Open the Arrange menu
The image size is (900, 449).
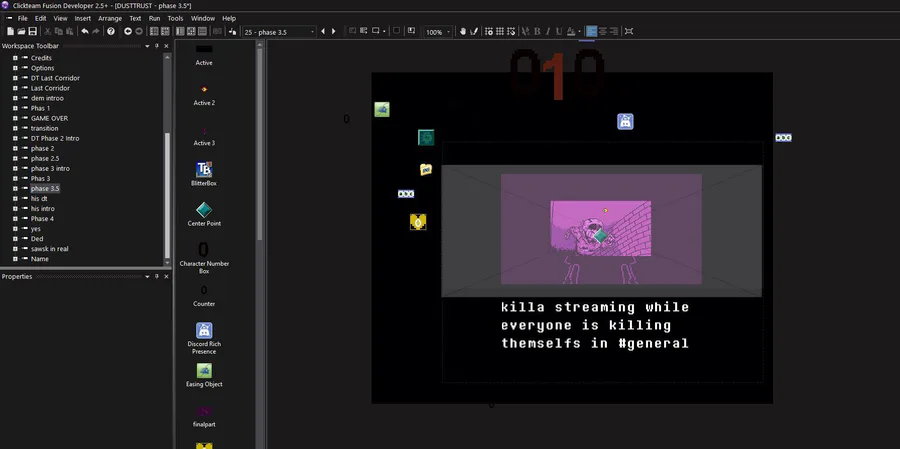pyautogui.click(x=110, y=18)
